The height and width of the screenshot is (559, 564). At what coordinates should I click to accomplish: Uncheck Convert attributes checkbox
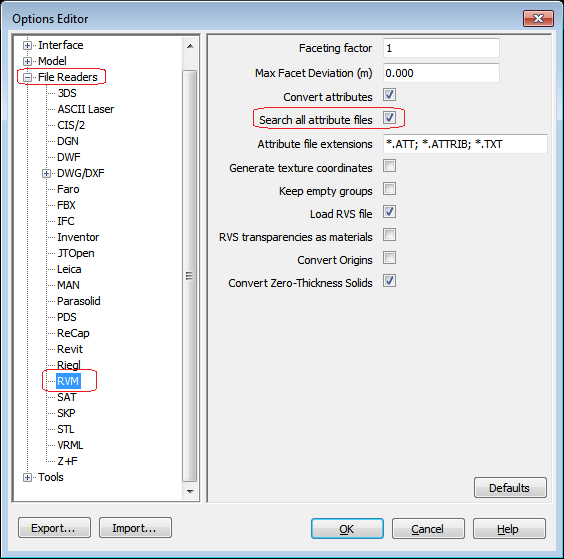(x=390, y=95)
